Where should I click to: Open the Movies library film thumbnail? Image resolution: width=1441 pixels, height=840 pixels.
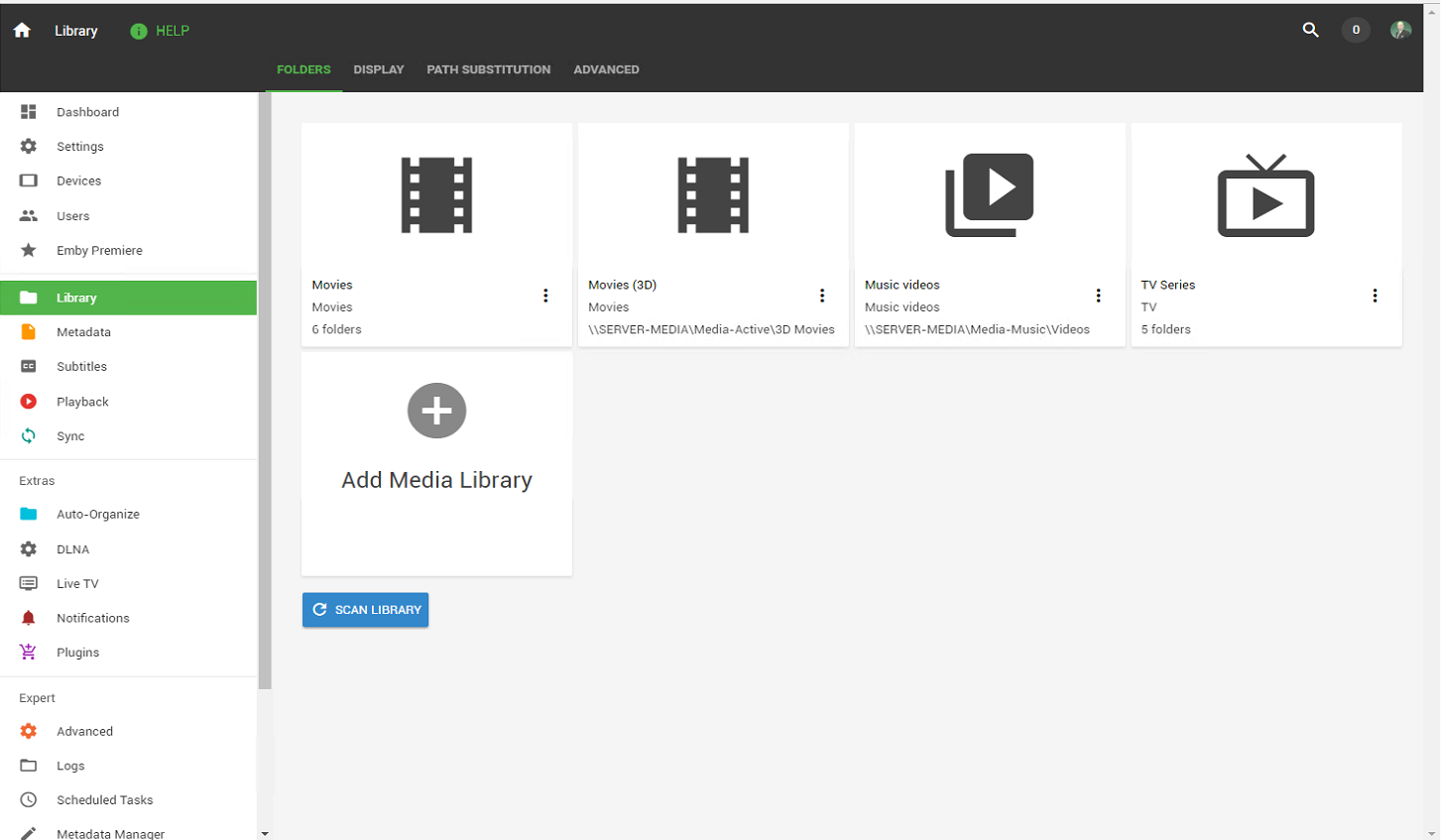click(436, 195)
